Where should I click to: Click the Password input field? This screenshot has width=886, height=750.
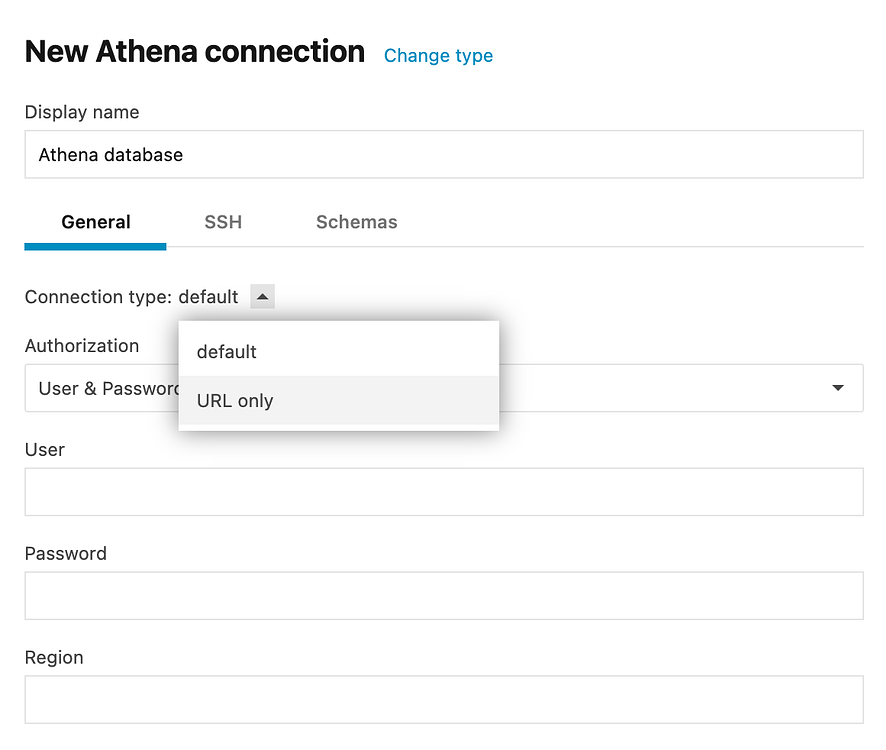point(444,596)
